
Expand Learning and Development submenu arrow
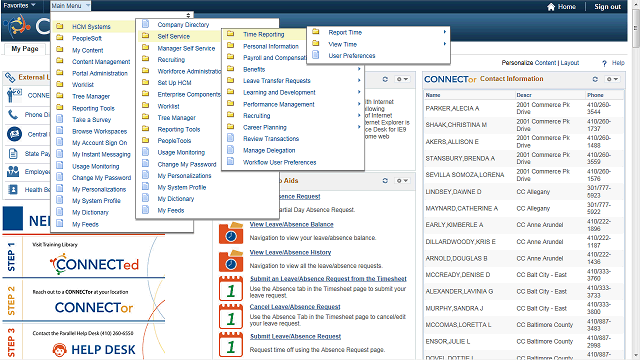click(359, 92)
